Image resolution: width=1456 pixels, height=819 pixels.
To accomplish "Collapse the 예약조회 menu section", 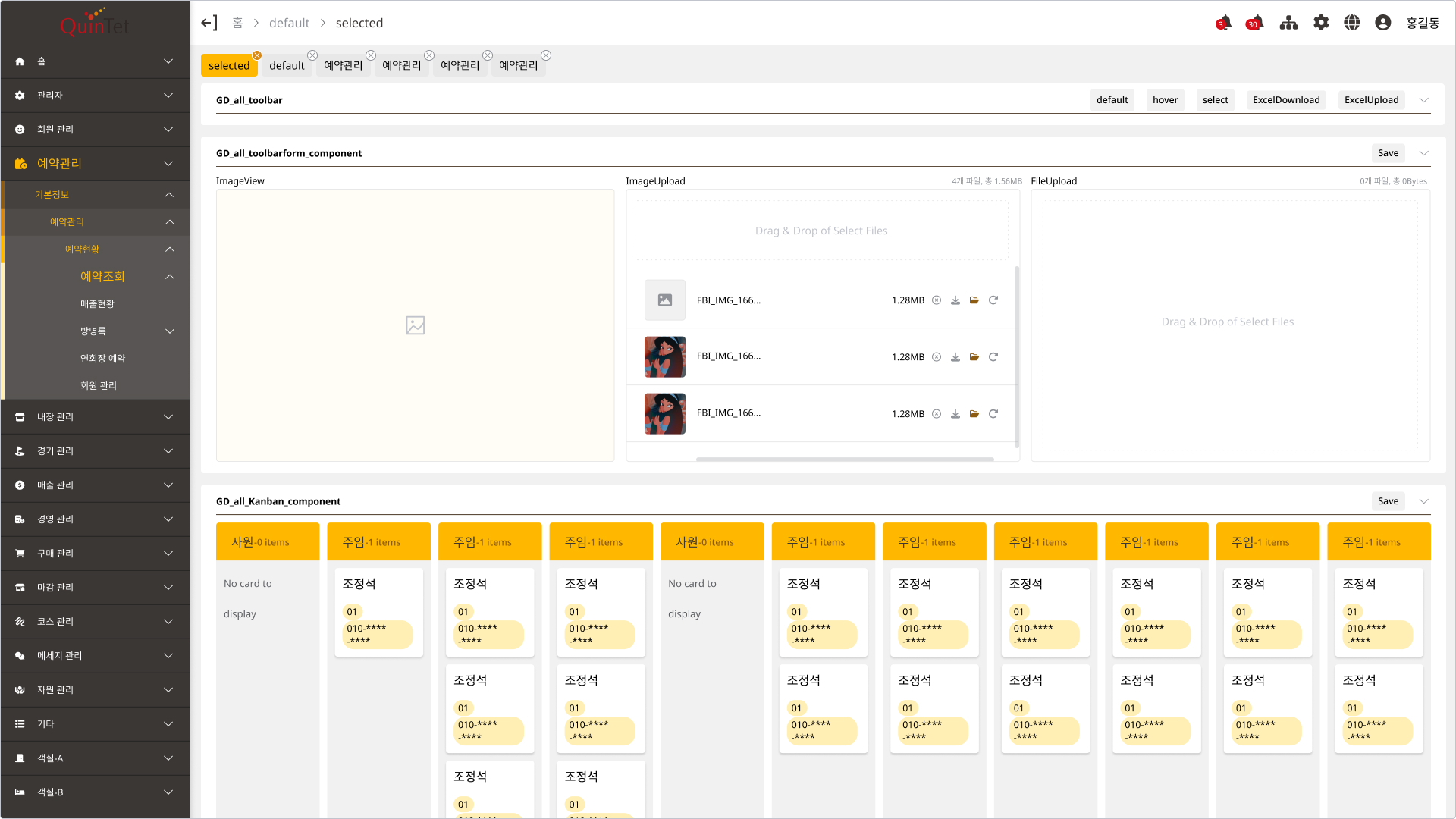I will click(x=170, y=277).
